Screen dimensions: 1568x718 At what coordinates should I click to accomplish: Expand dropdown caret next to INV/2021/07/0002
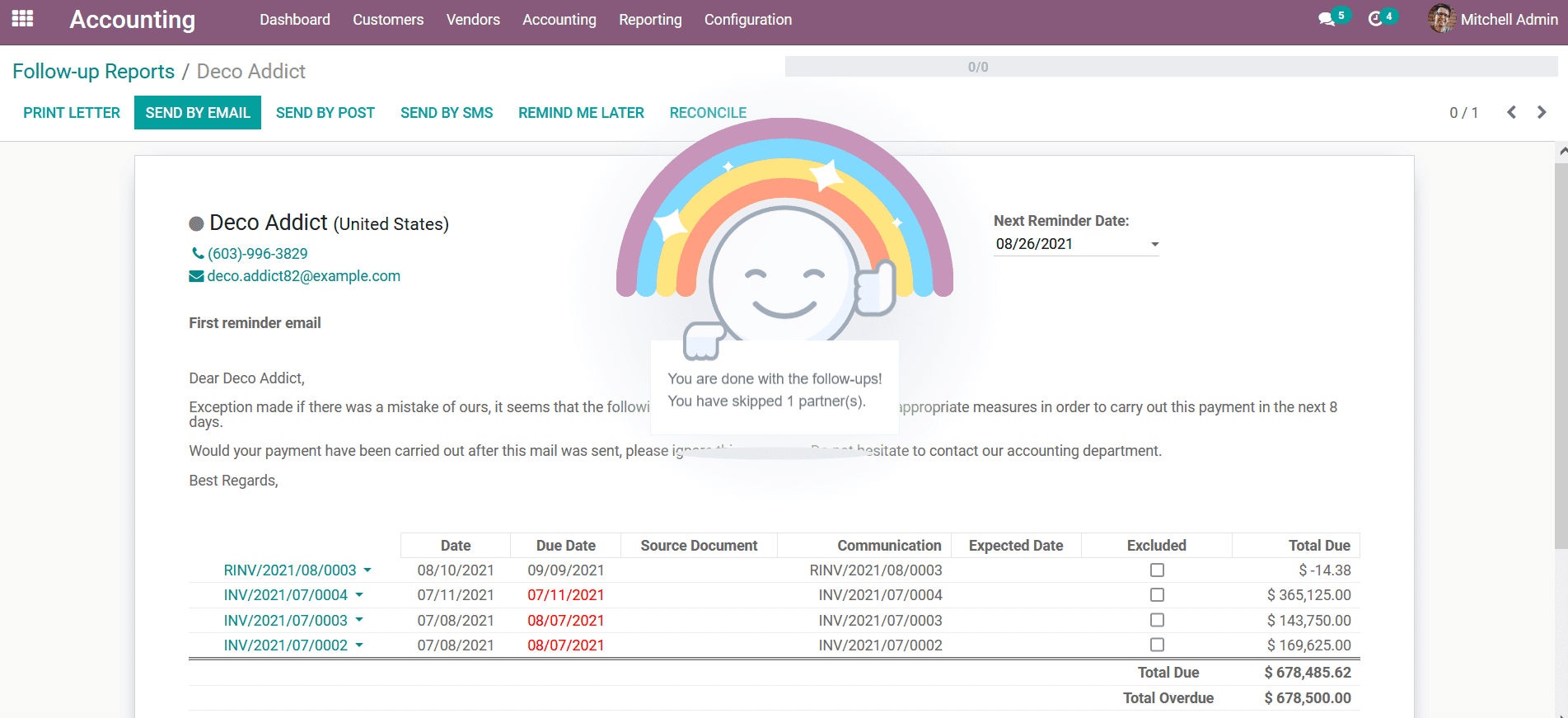(x=359, y=645)
